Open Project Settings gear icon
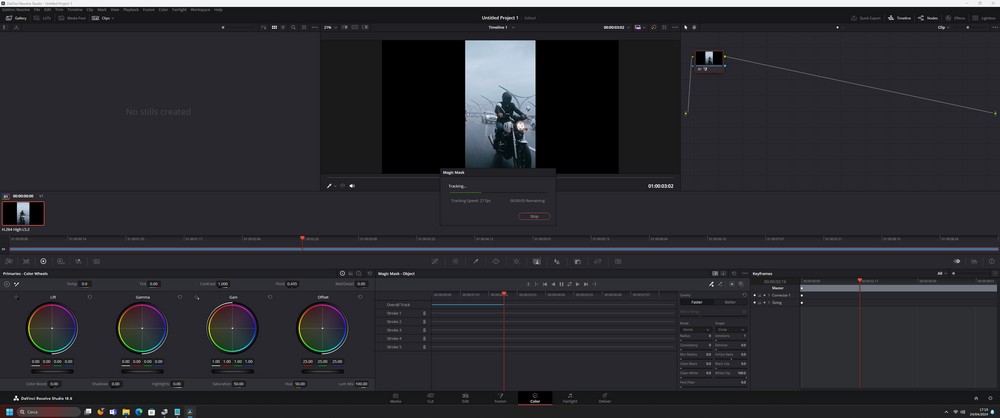Screen dimensions: 1000x418 pyautogui.click(x=989, y=397)
